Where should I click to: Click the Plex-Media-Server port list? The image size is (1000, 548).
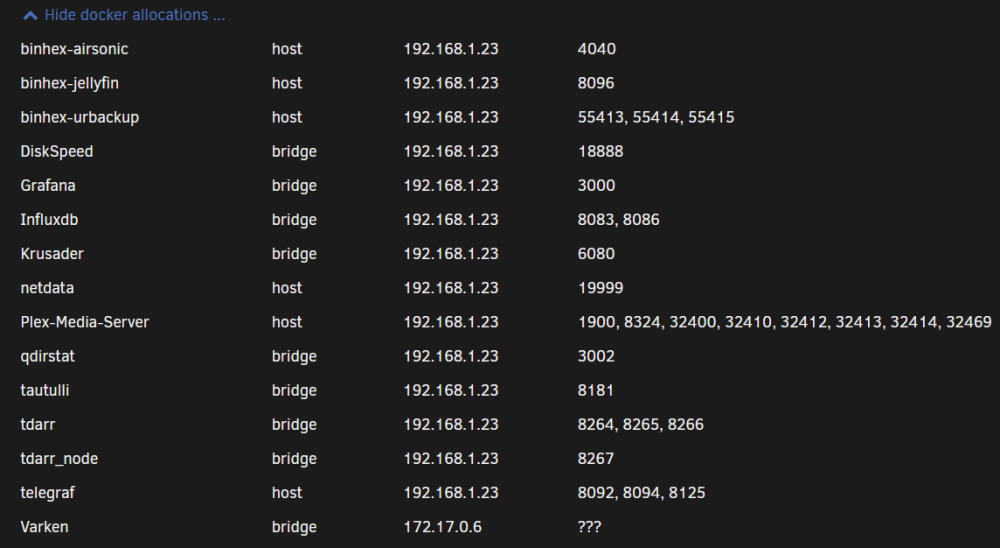point(784,322)
